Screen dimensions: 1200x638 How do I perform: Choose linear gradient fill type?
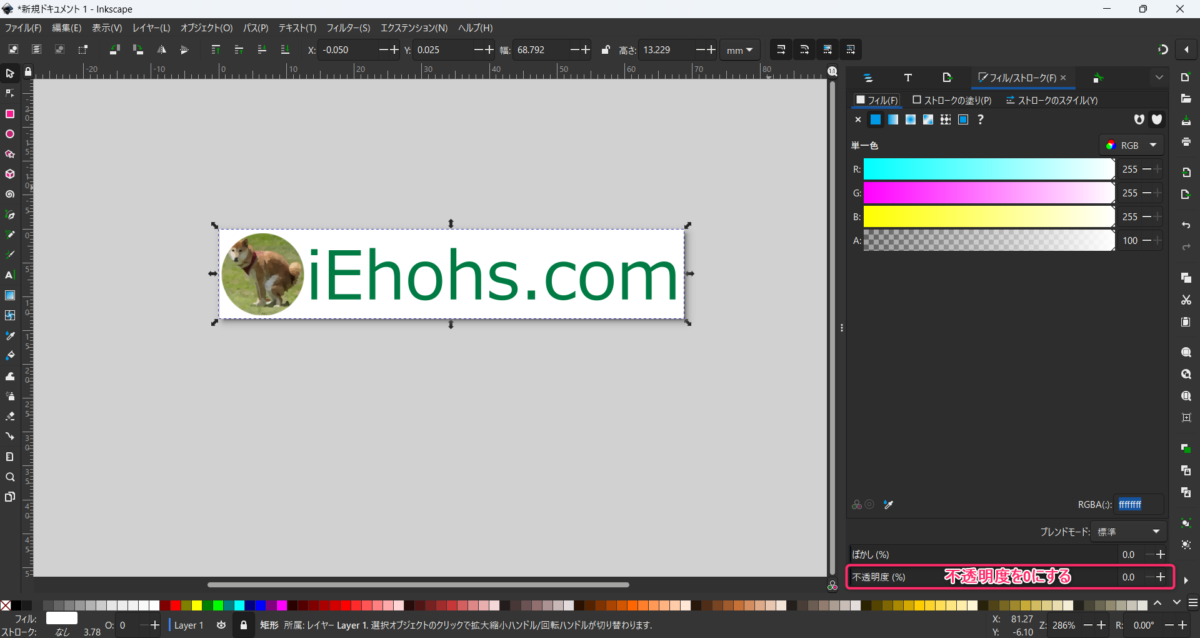pyautogui.click(x=893, y=119)
